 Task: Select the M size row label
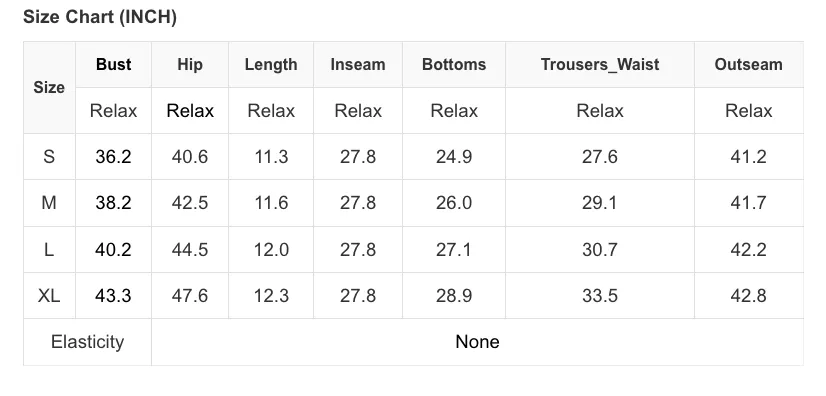coord(49,203)
